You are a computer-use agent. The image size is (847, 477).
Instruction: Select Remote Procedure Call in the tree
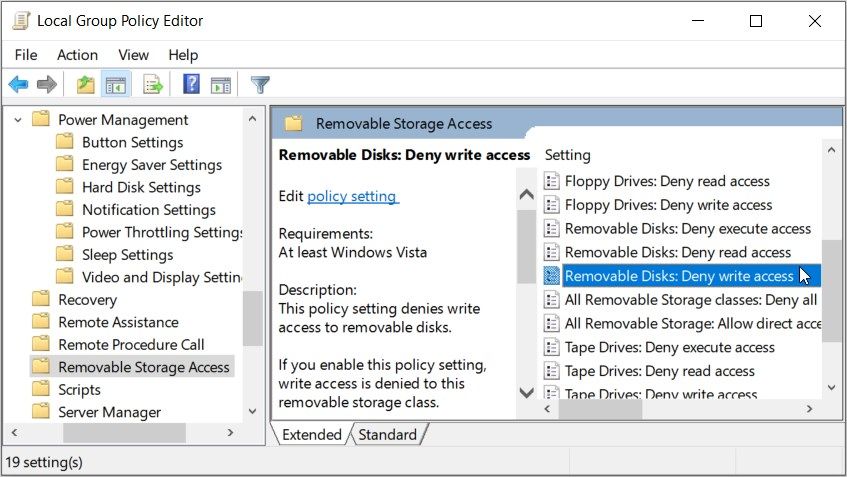[131, 345]
